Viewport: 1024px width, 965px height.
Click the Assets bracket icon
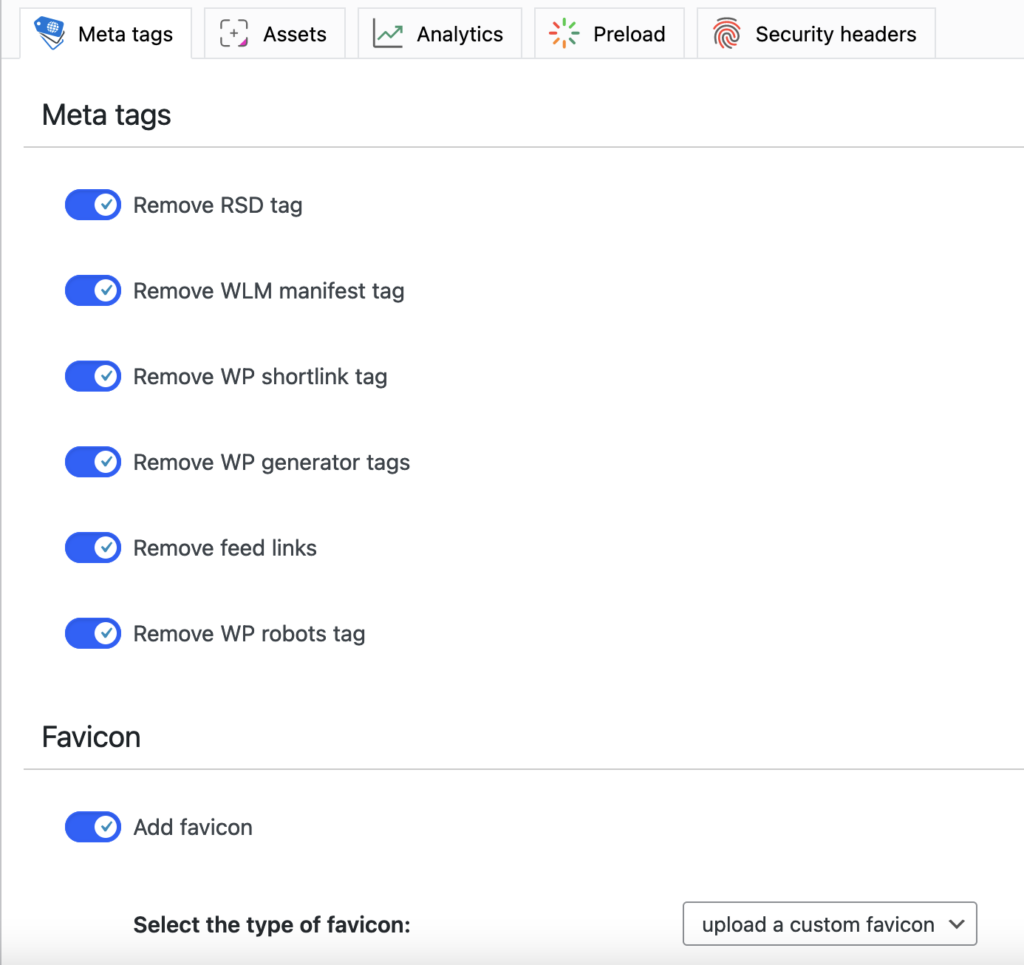[x=234, y=33]
